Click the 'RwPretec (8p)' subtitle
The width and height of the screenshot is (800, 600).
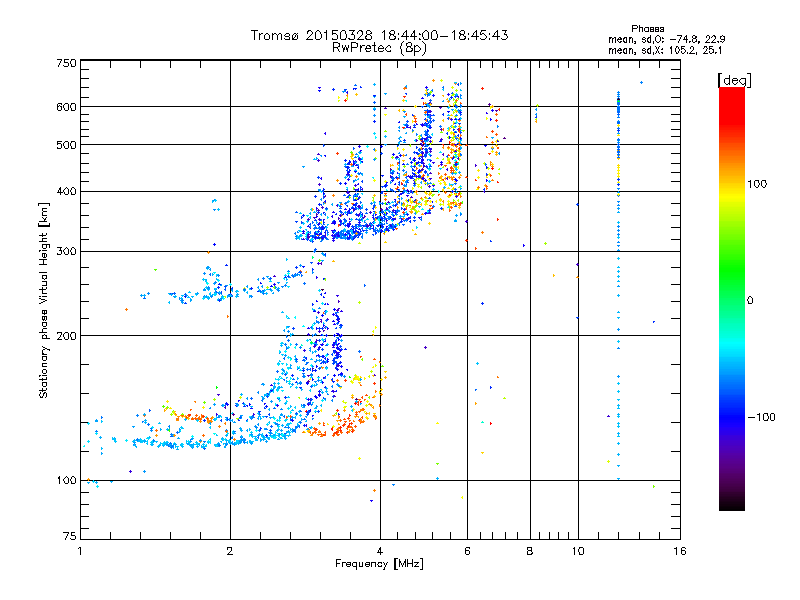tap(379, 48)
